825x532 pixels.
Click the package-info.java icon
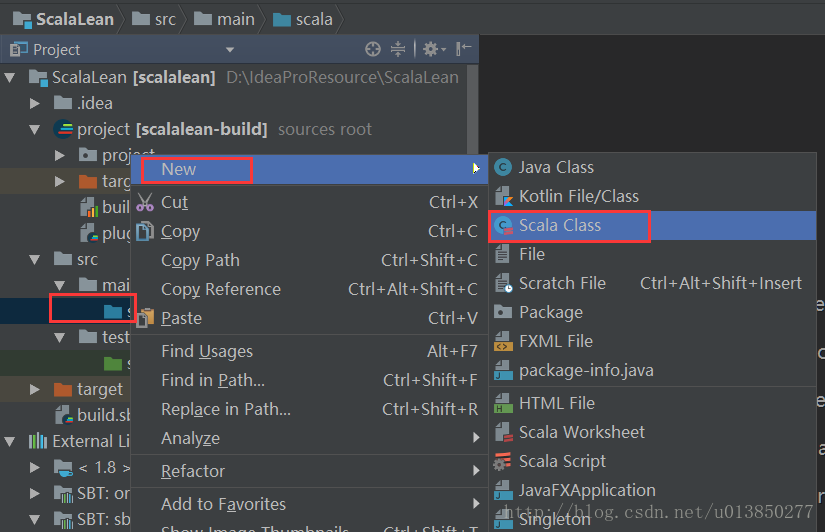click(504, 370)
